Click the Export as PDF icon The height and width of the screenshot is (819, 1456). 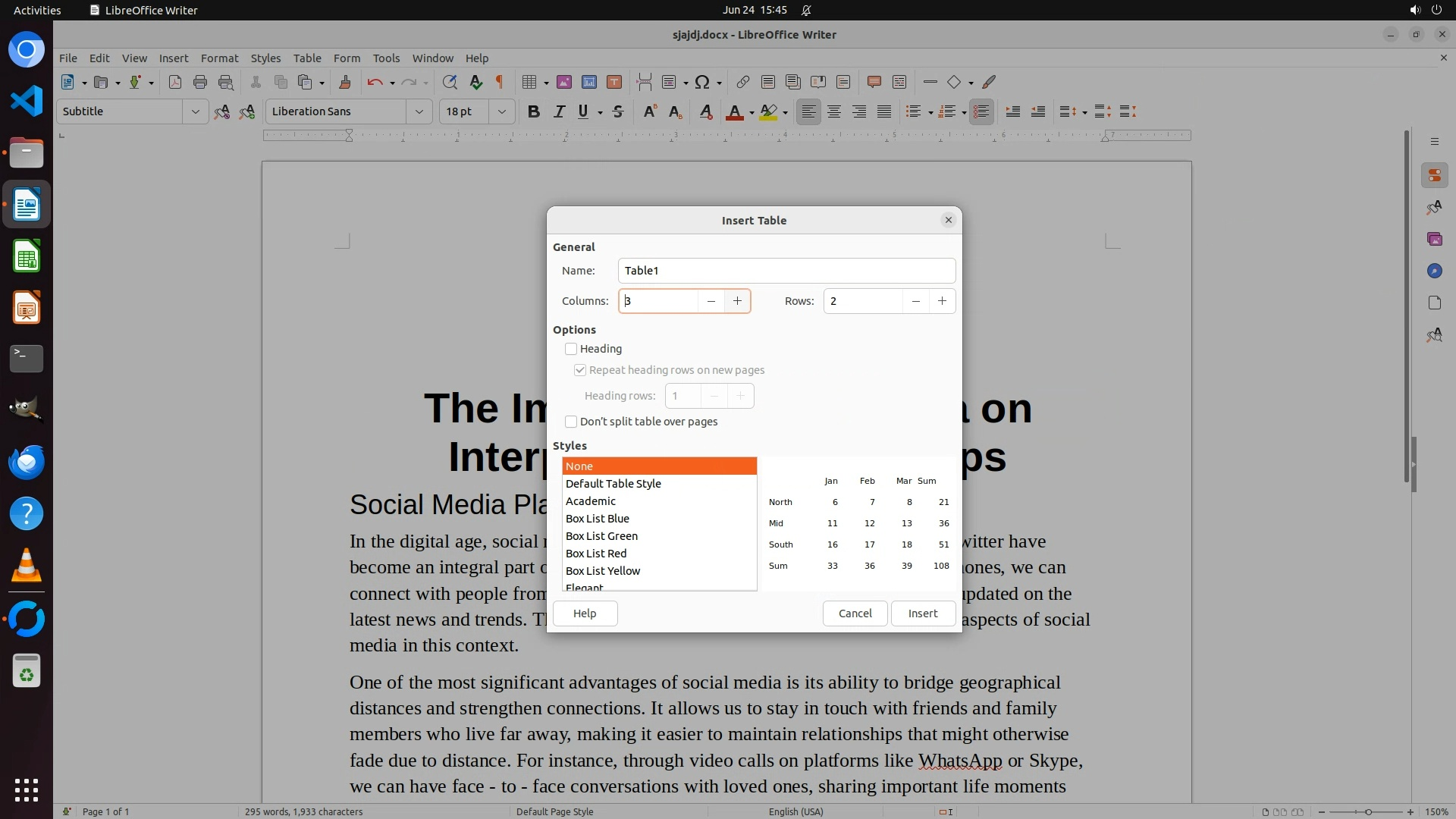175,82
